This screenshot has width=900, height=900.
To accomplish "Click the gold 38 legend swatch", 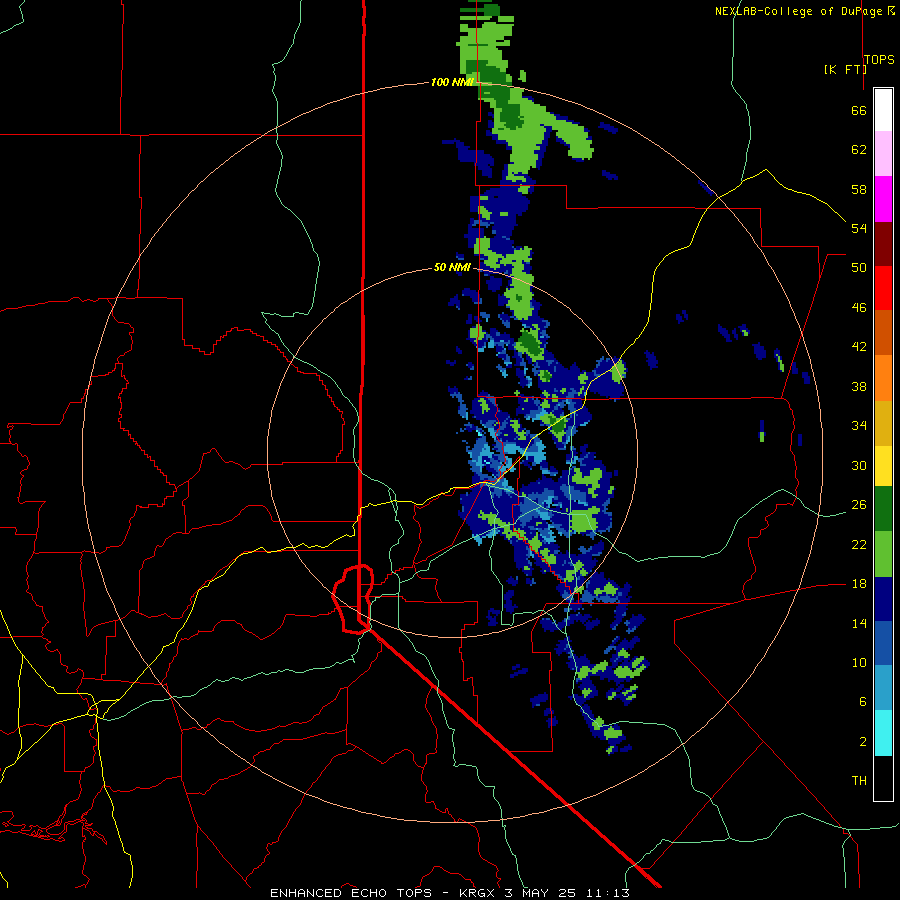I will click(x=883, y=424).
